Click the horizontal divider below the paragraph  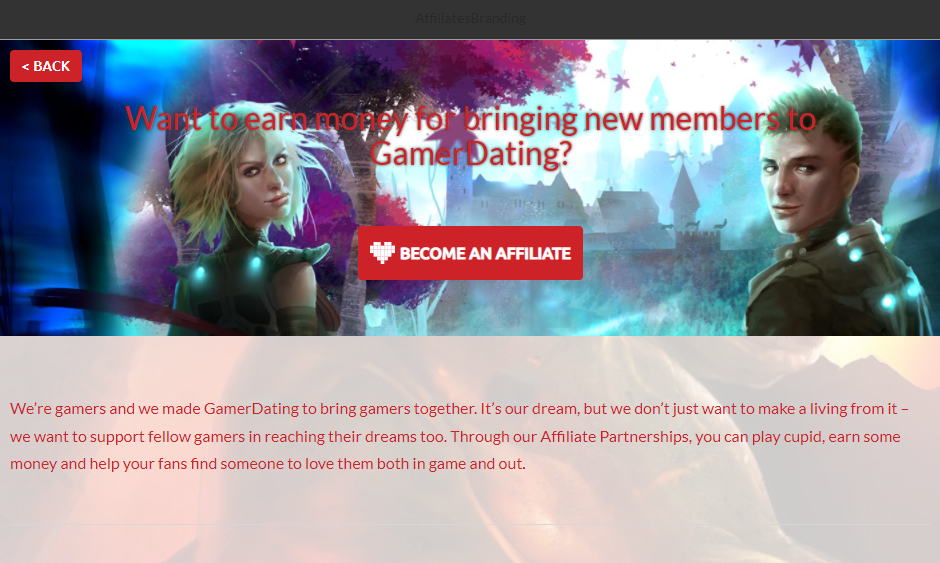coord(470,525)
